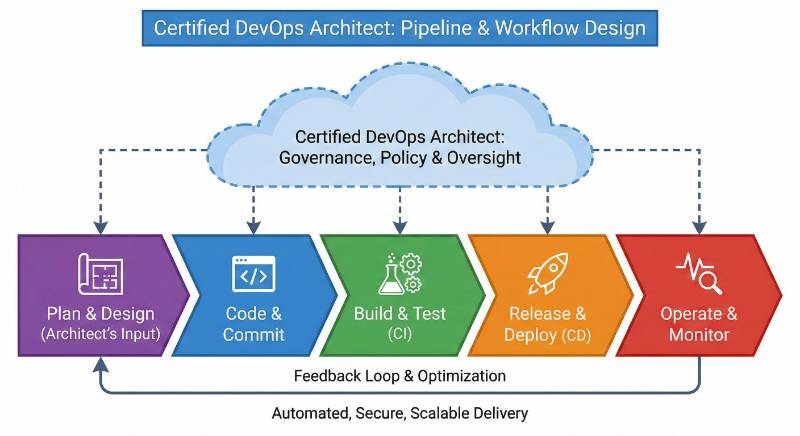This screenshot has height=436, width=800.
Task: Click the blue title banner at top
Action: click(399, 25)
